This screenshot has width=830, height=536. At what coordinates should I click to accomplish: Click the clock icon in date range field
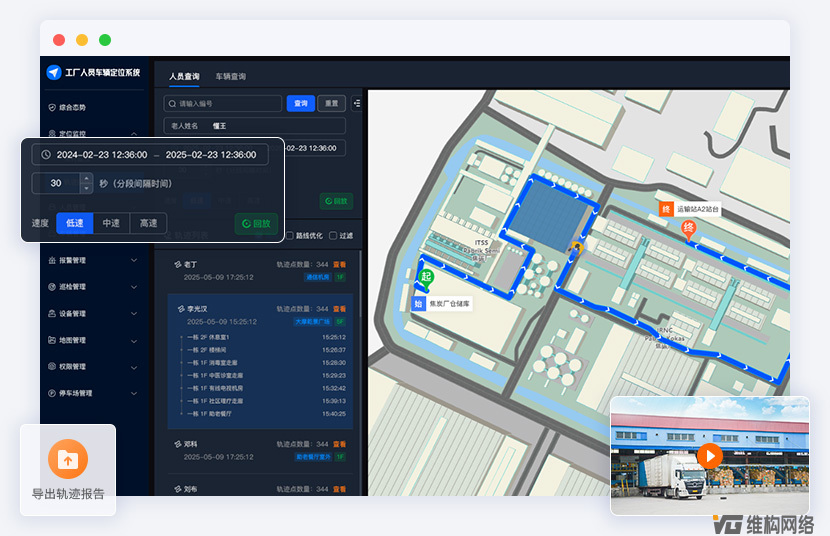coord(45,155)
